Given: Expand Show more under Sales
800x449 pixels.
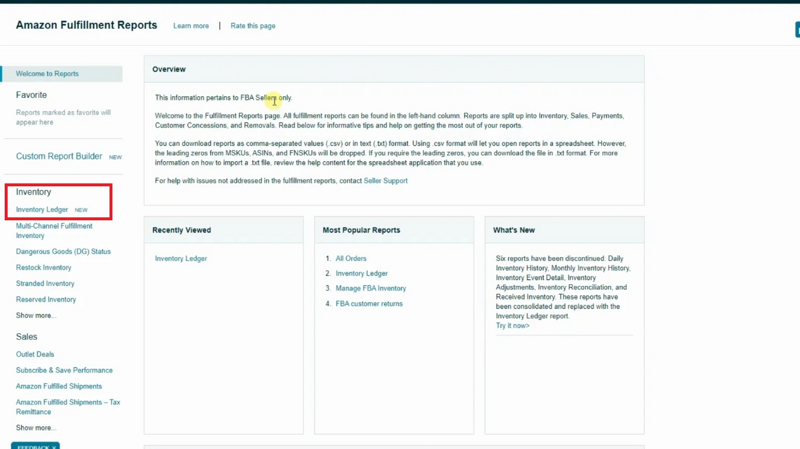Looking at the screenshot, I should pyautogui.click(x=36, y=428).
